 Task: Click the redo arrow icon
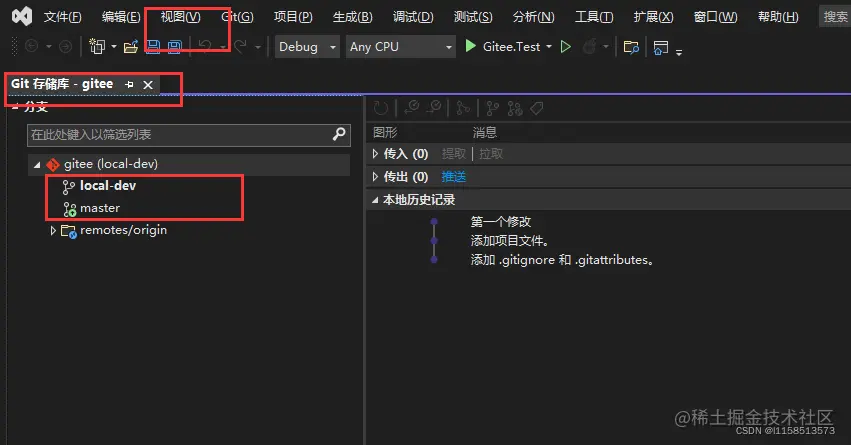point(240,47)
